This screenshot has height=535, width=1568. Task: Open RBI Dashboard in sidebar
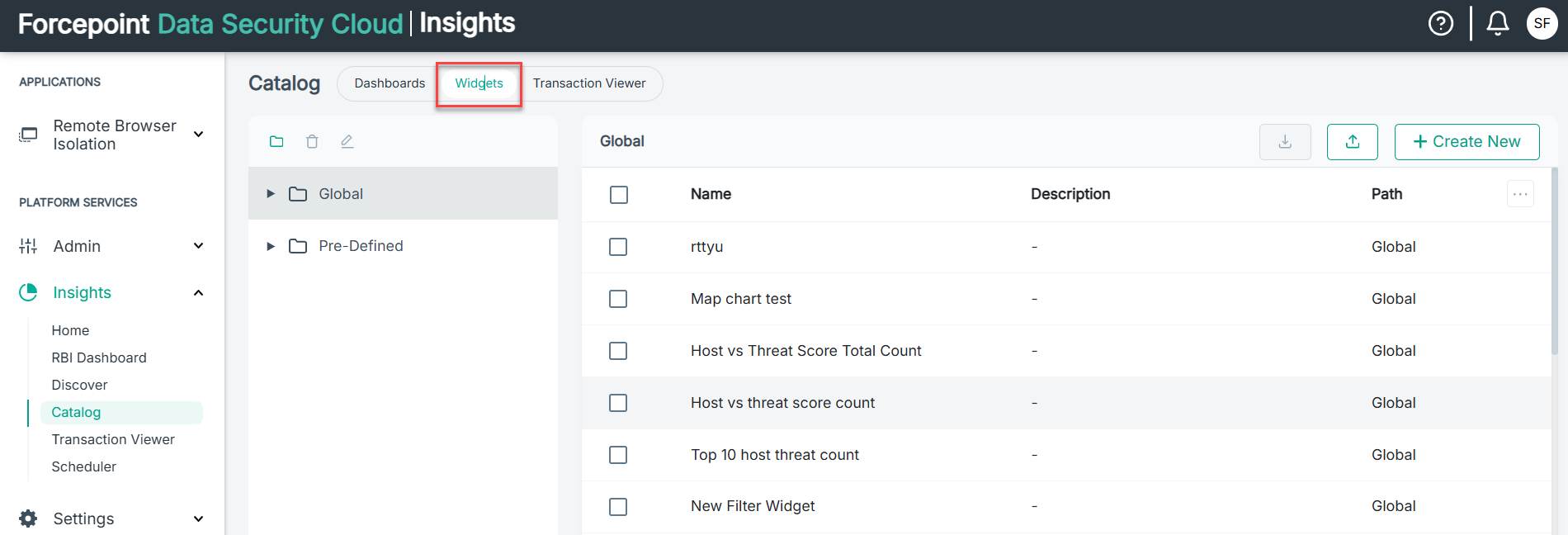point(99,357)
